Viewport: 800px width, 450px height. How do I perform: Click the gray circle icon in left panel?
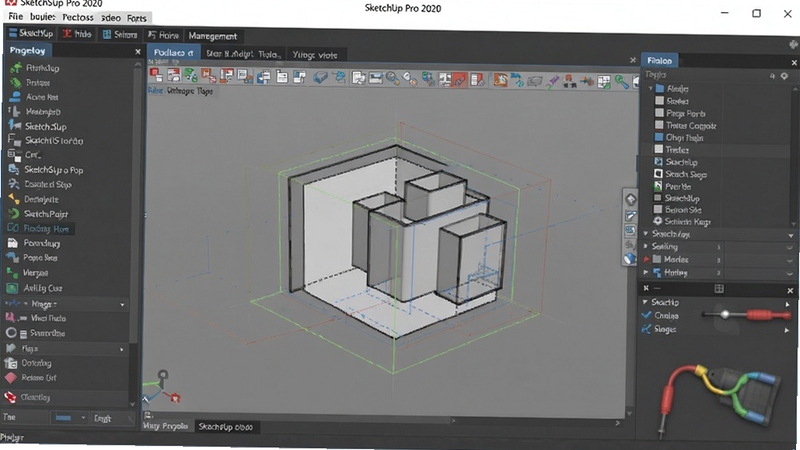[x=11, y=333]
